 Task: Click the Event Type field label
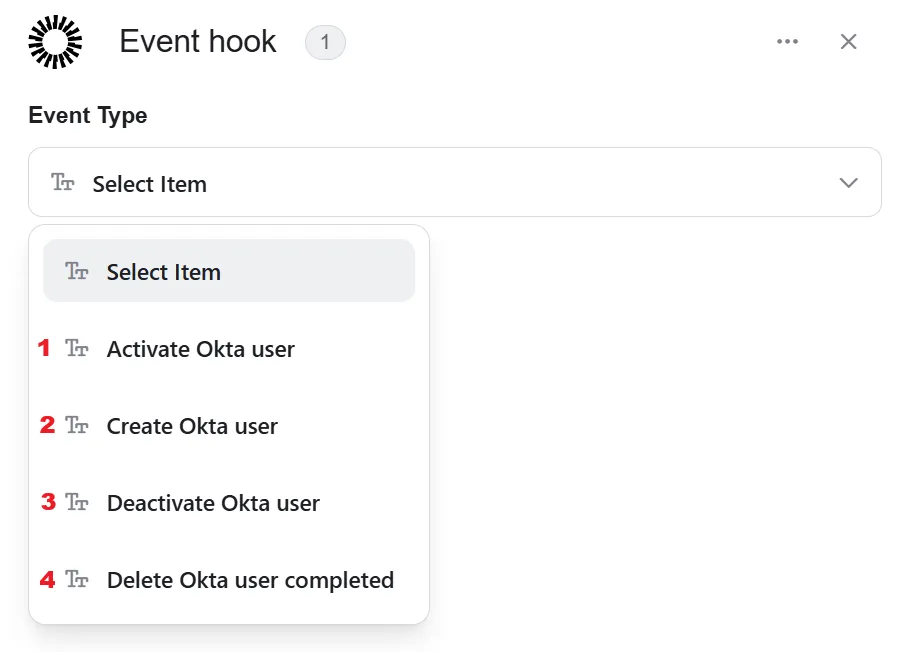[x=88, y=115]
